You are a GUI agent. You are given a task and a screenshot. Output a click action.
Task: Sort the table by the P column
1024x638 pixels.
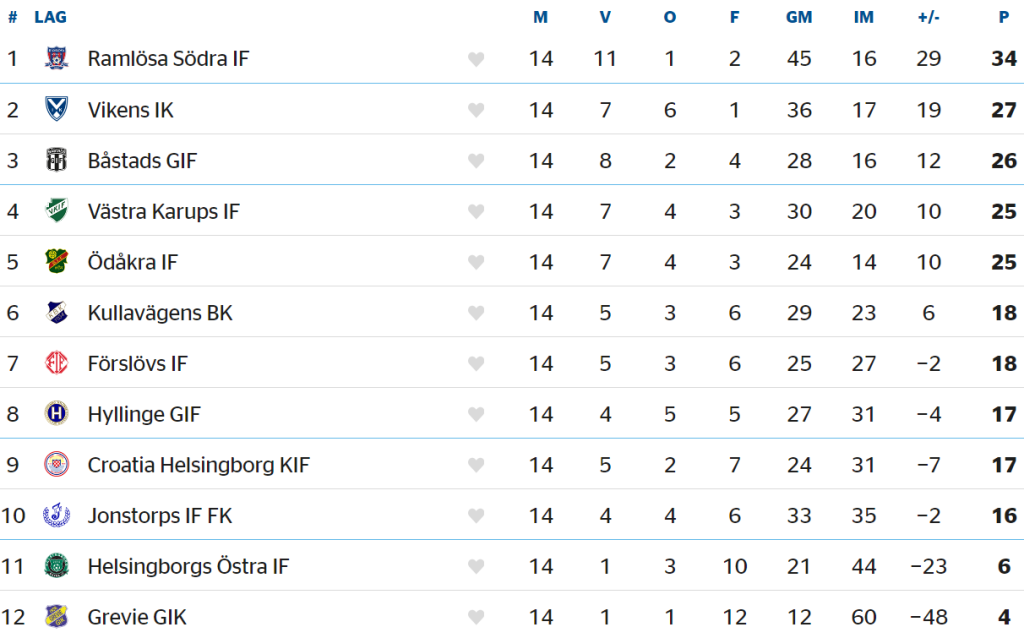1003,17
